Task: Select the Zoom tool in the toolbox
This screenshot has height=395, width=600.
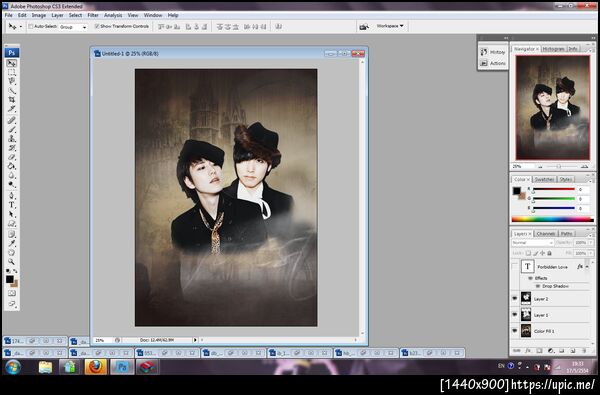Action: [x=11, y=262]
